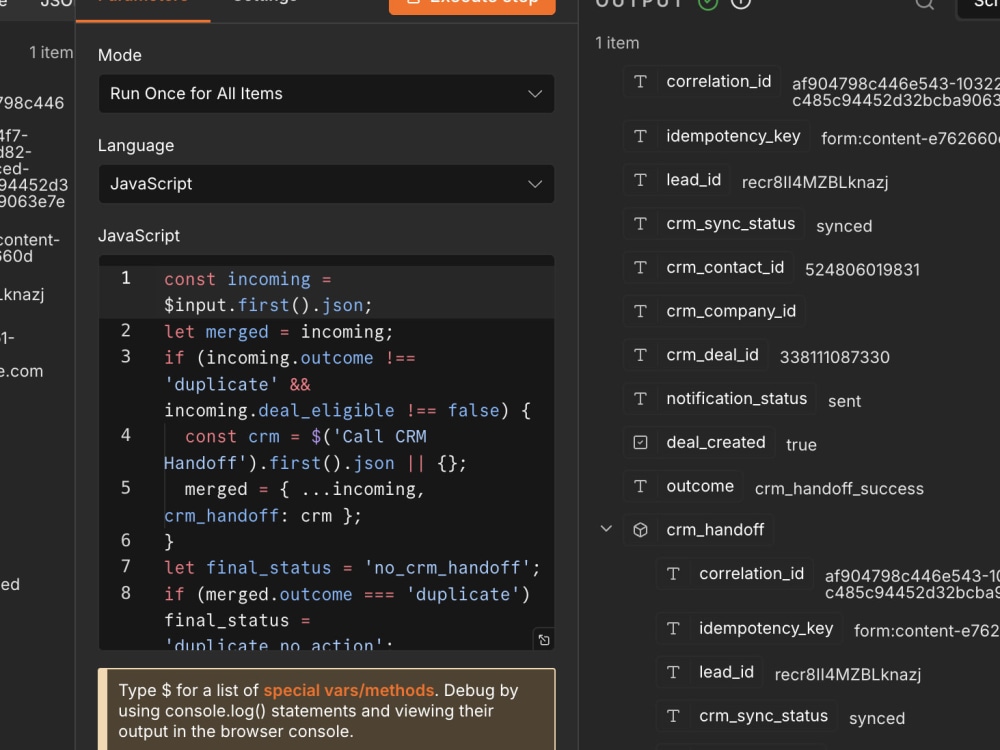
Task: Click the string type icon beside notification_status
Action: [x=640, y=399]
